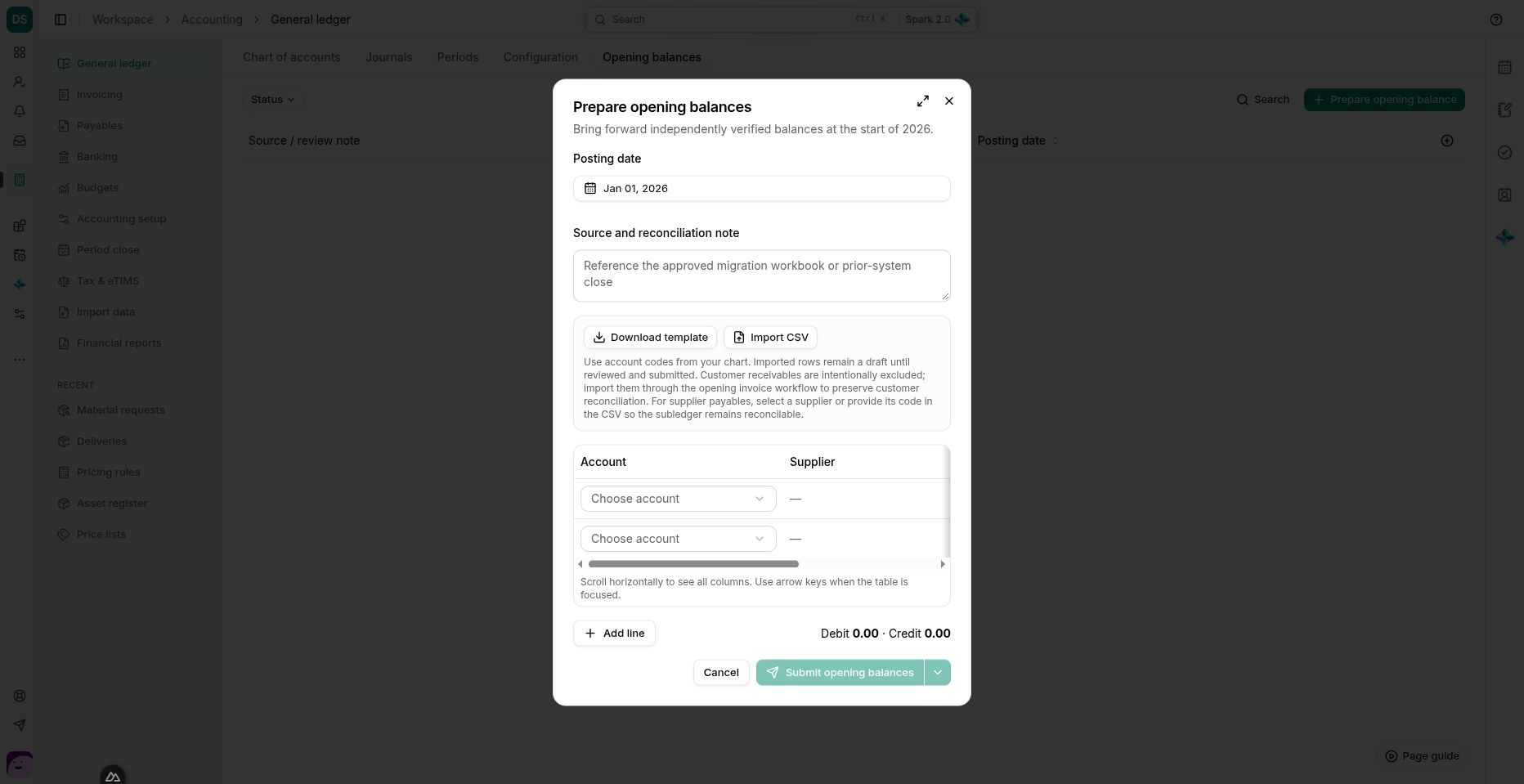Click the table's horizontal scrollbar thumb
The width and height of the screenshot is (1524, 784).
(x=693, y=564)
